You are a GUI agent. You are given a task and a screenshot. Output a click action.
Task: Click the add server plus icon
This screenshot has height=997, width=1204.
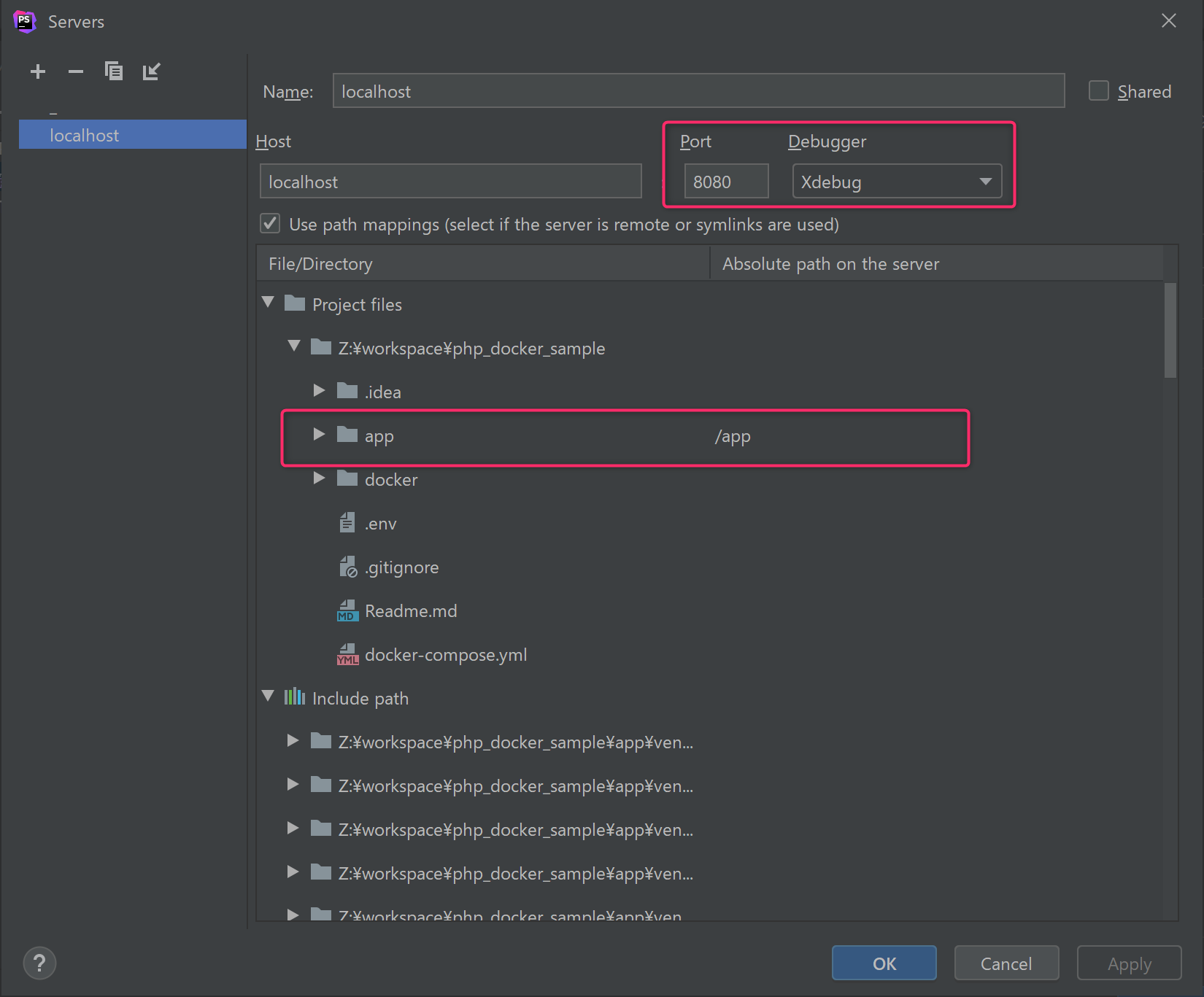[x=38, y=71]
